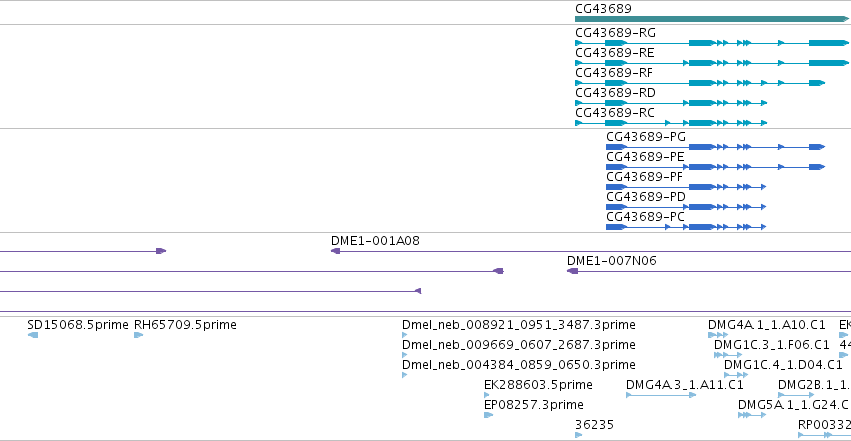
Task: Click the DMG4A.3_1.A11.C1 feature bar
Action: pos(661,395)
